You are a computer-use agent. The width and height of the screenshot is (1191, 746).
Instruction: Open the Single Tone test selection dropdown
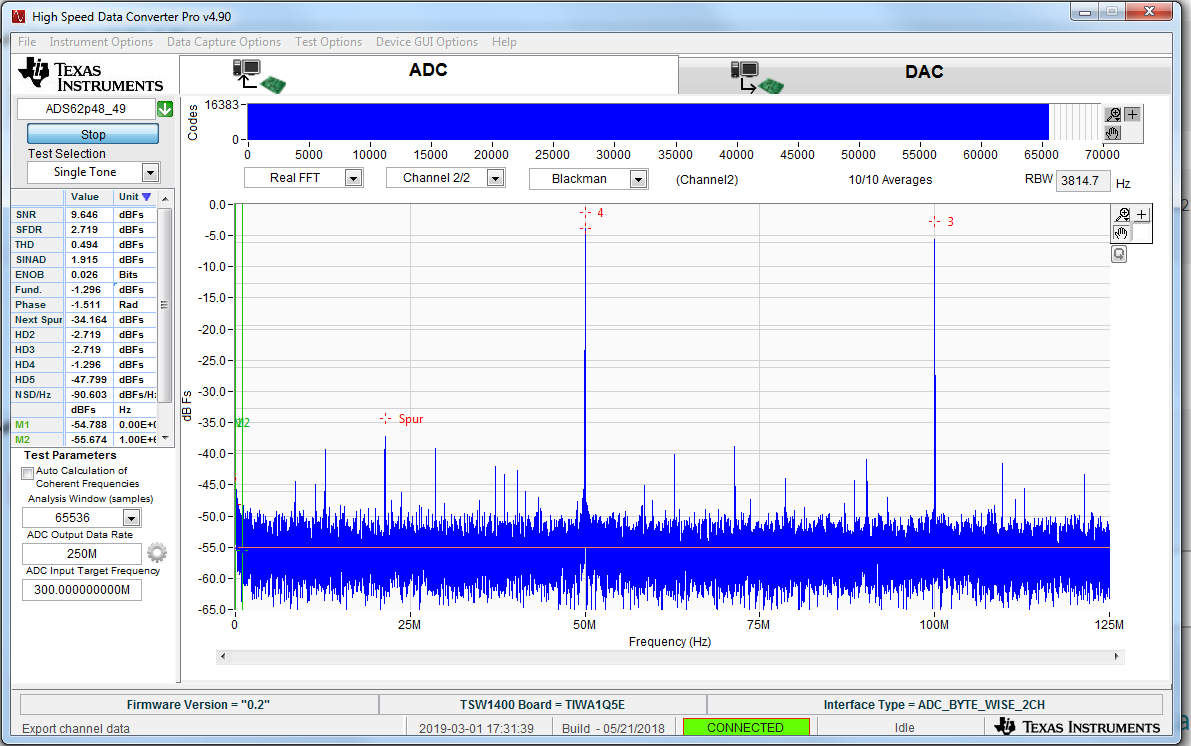pos(150,172)
